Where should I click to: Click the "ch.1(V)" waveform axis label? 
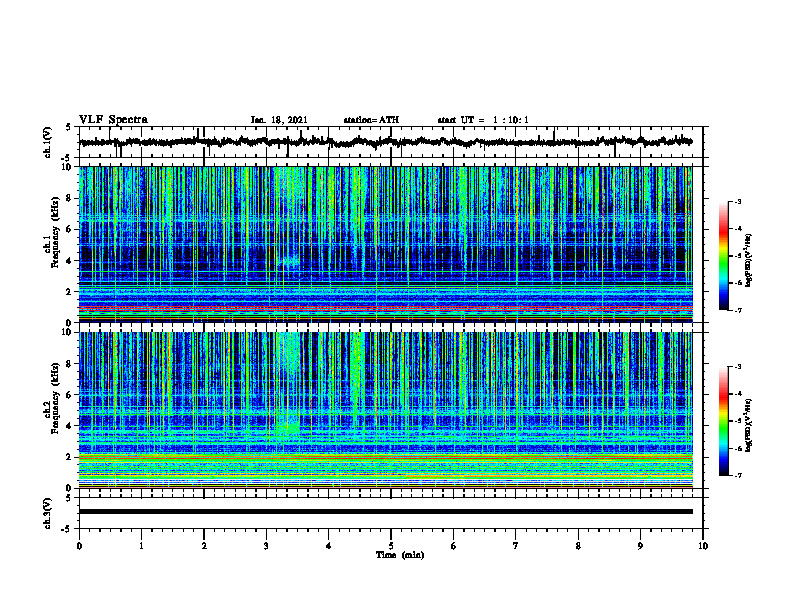(x=48, y=142)
